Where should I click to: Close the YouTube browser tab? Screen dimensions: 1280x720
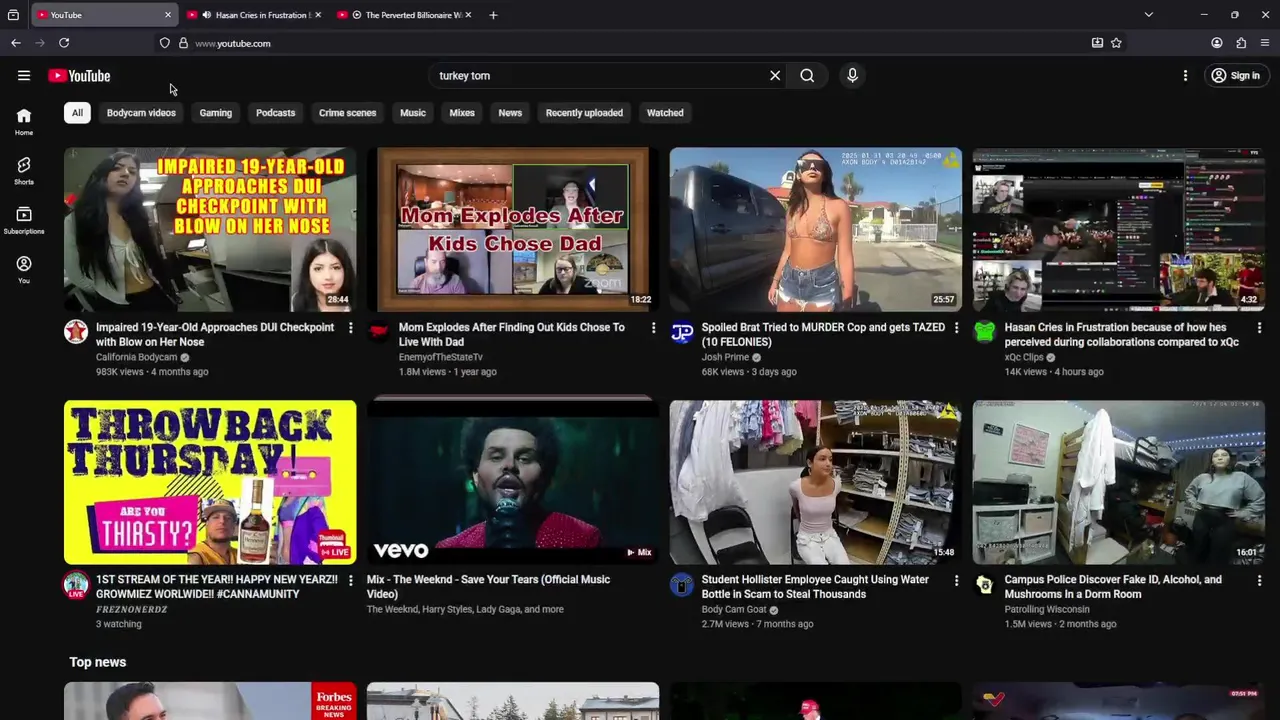click(168, 15)
